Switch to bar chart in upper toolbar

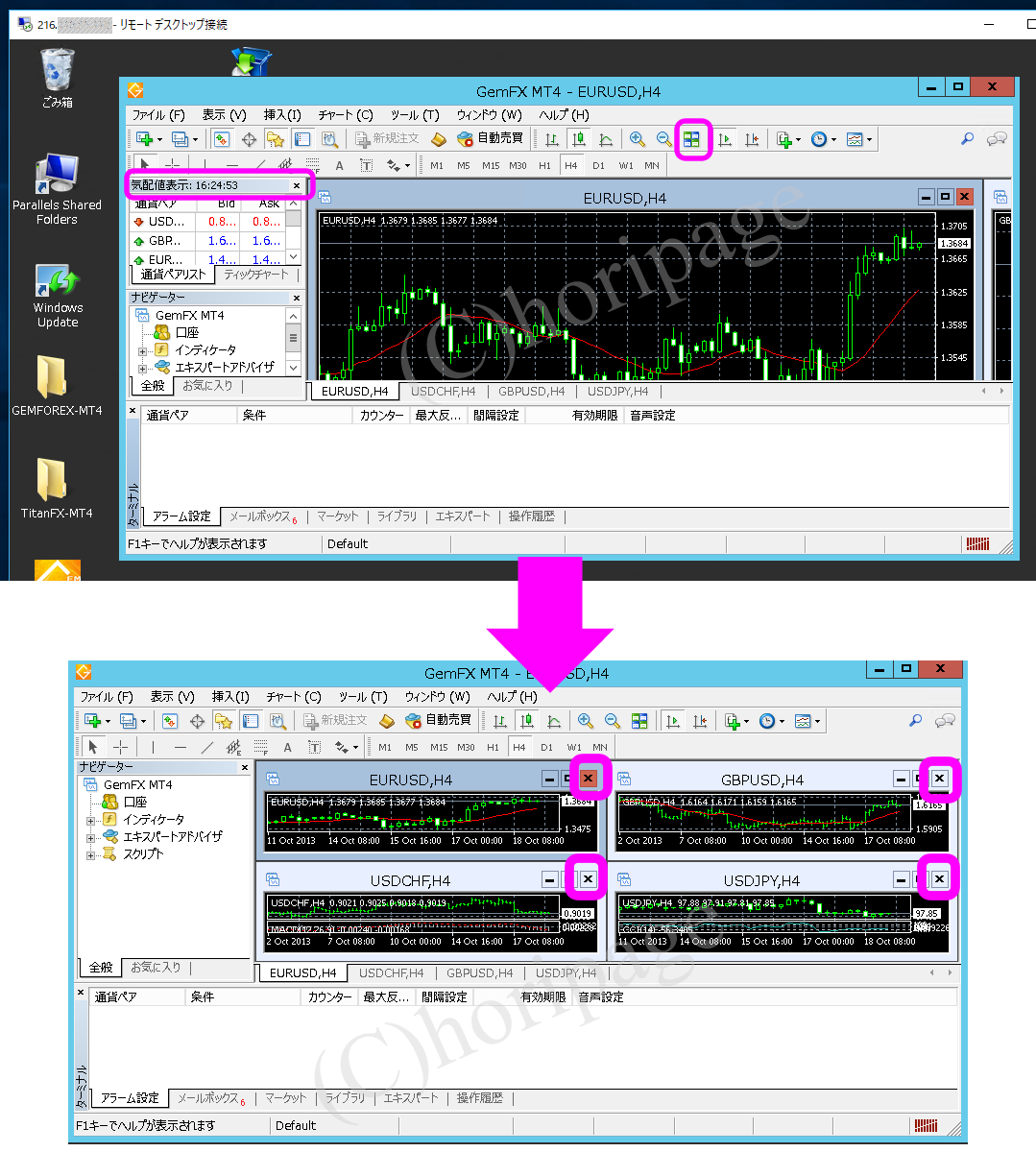[x=552, y=139]
